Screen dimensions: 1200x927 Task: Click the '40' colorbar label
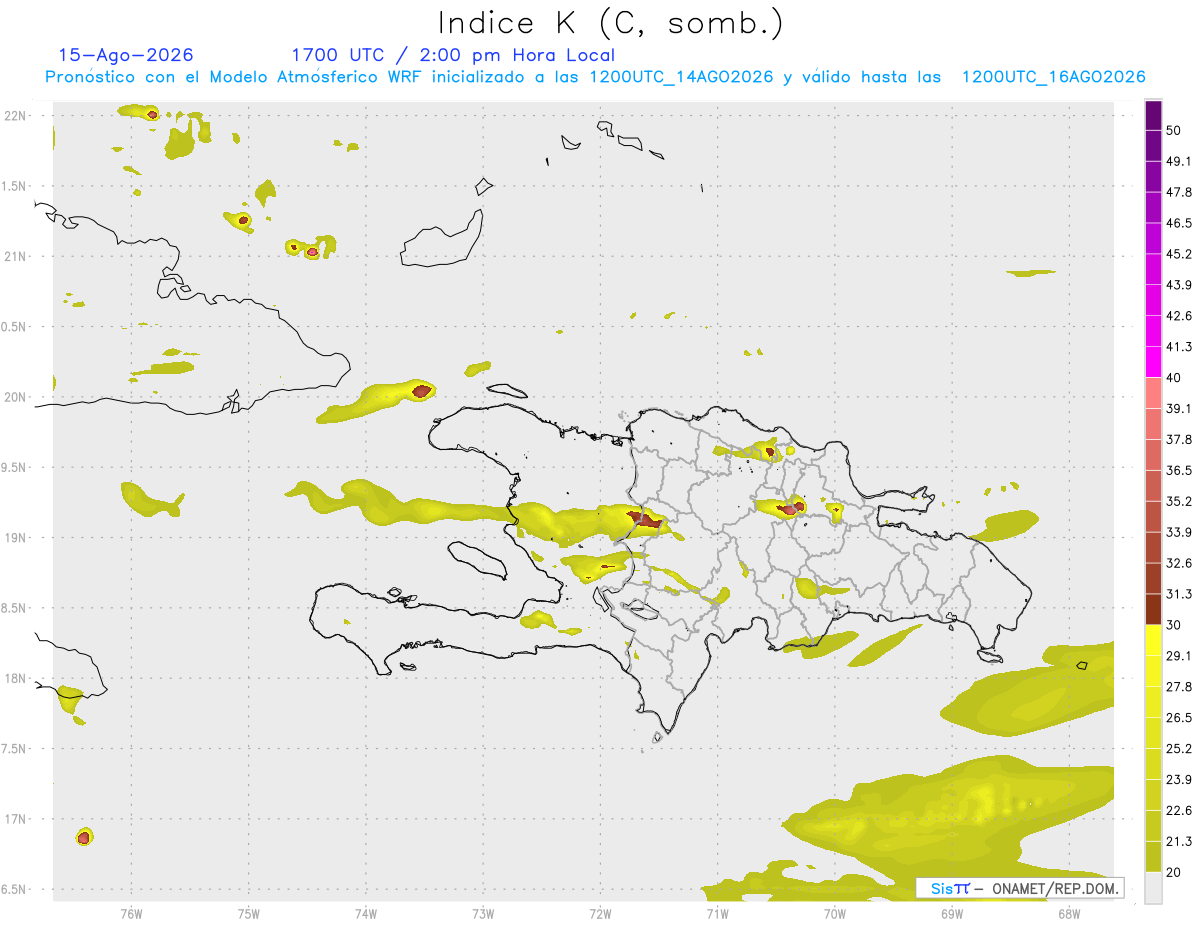pos(1174,378)
